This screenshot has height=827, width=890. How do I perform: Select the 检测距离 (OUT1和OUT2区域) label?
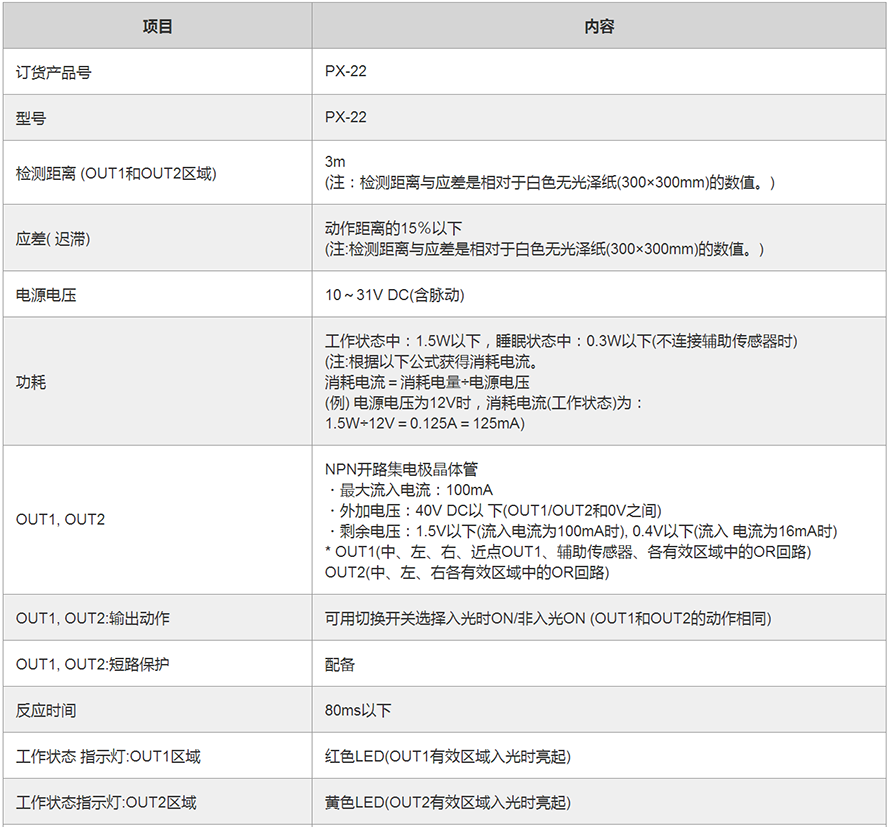(115, 173)
